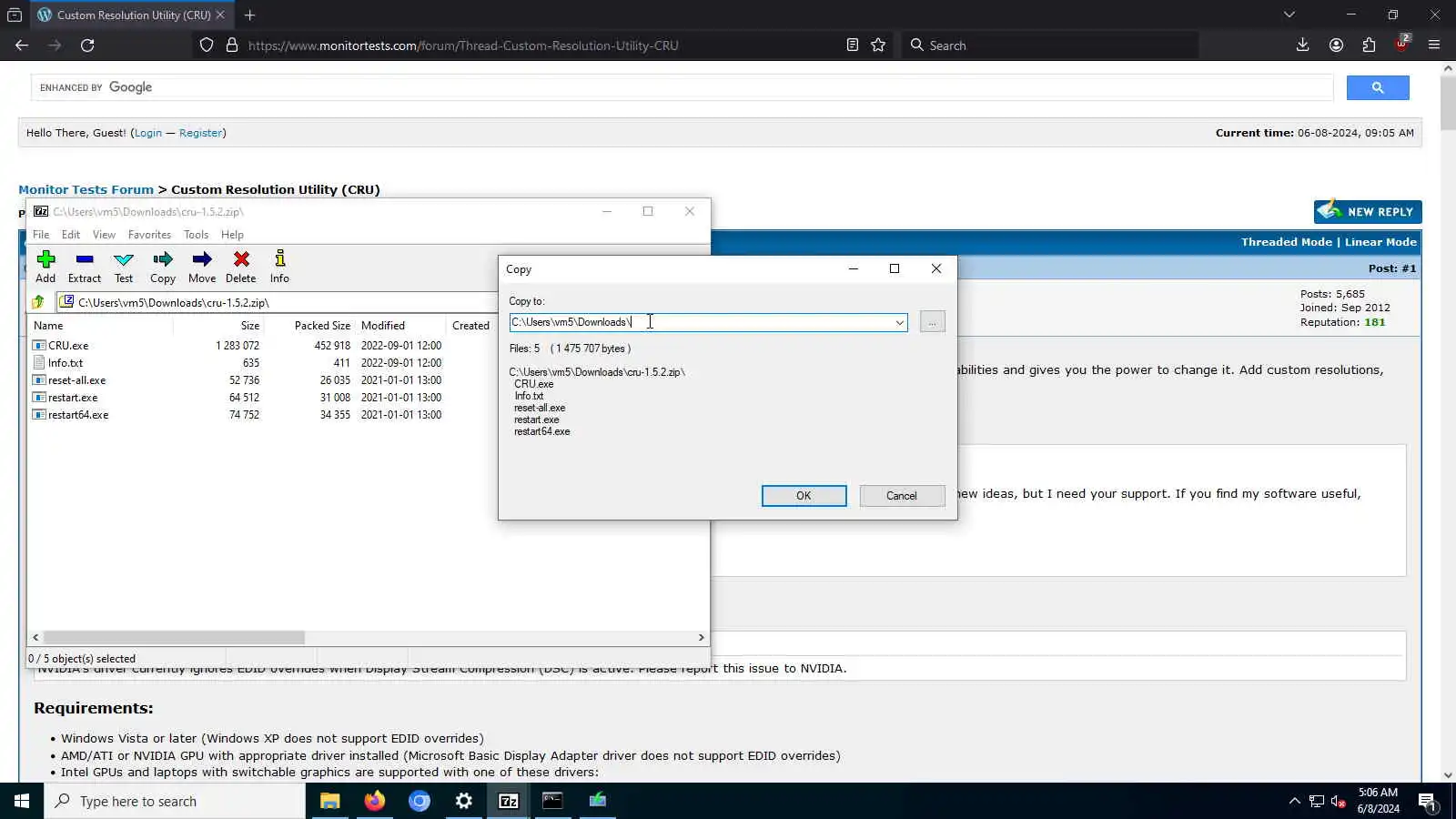
Task: Click the Copy icon in 7-Zip toolbar
Action: click(x=163, y=260)
